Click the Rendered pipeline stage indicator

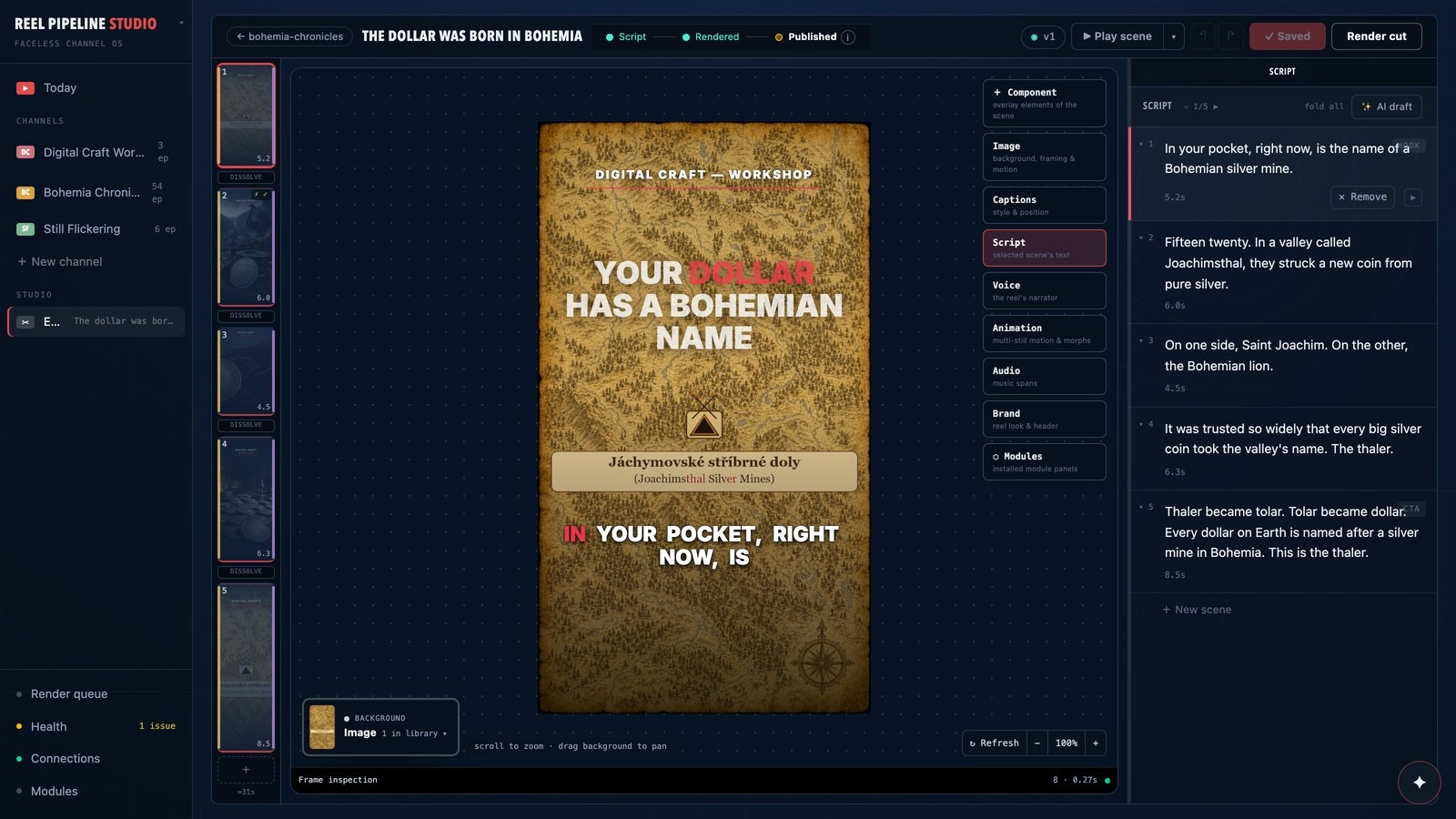(711, 37)
